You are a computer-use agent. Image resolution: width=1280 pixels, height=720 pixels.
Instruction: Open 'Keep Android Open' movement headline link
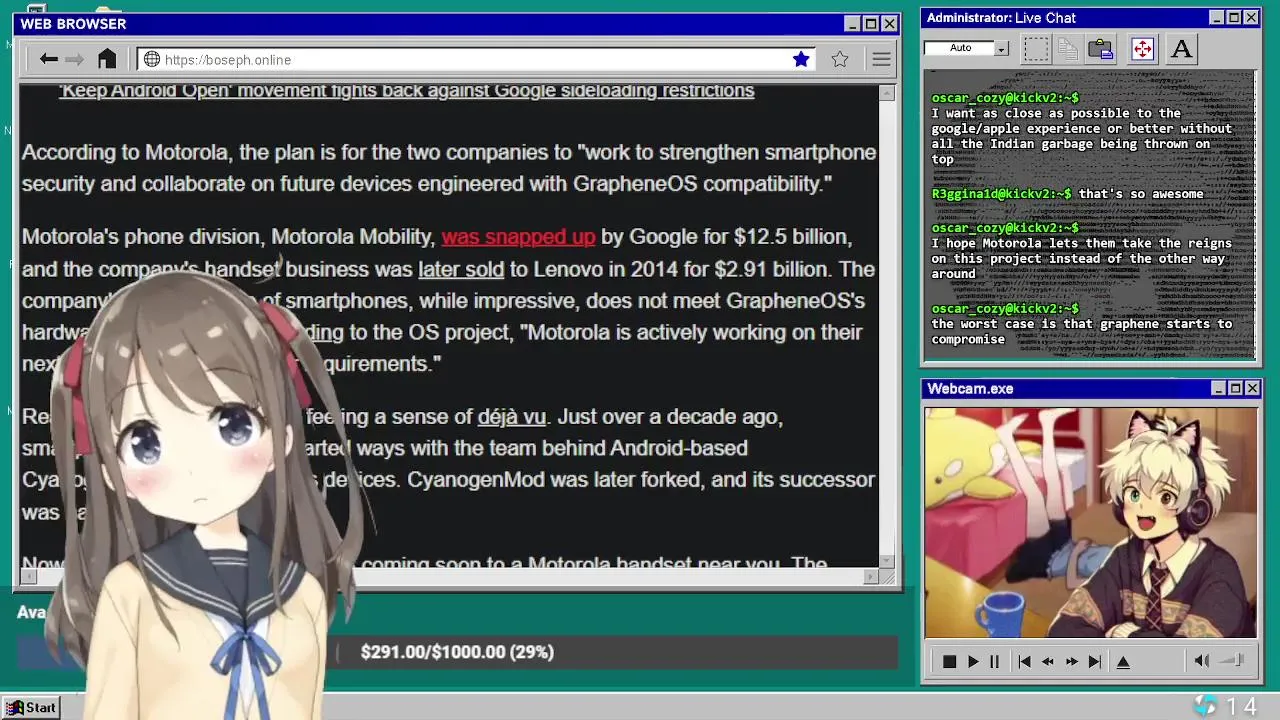tap(406, 91)
